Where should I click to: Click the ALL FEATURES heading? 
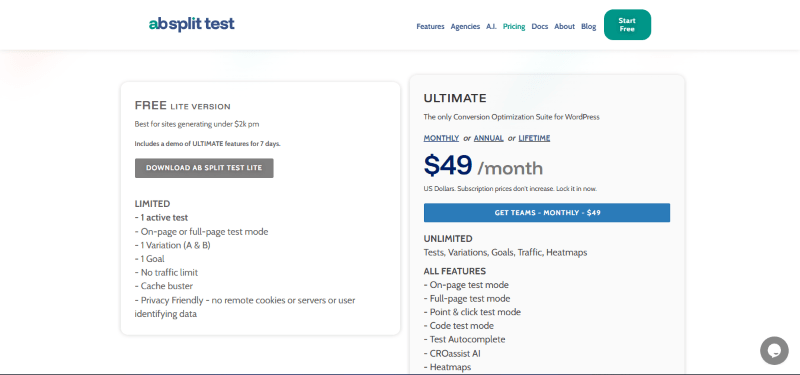point(455,271)
